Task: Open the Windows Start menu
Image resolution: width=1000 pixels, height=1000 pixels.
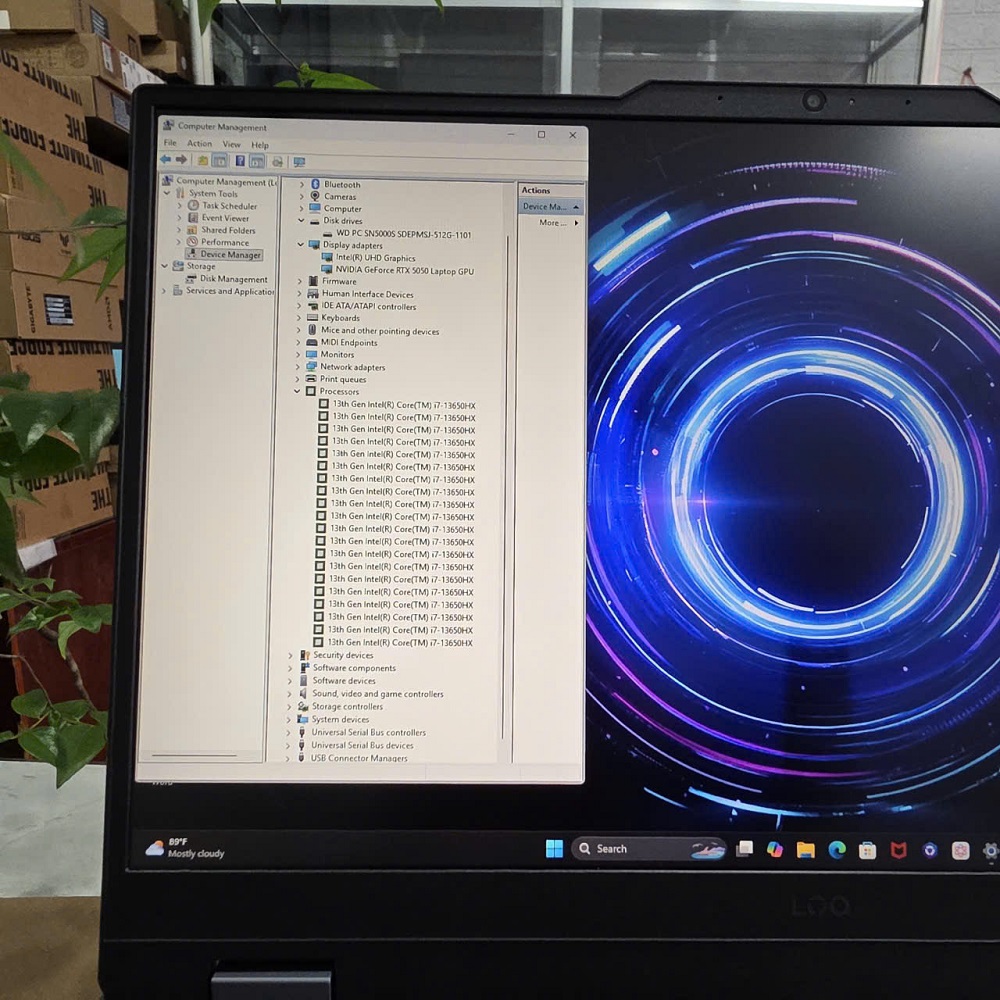Action: 554,849
